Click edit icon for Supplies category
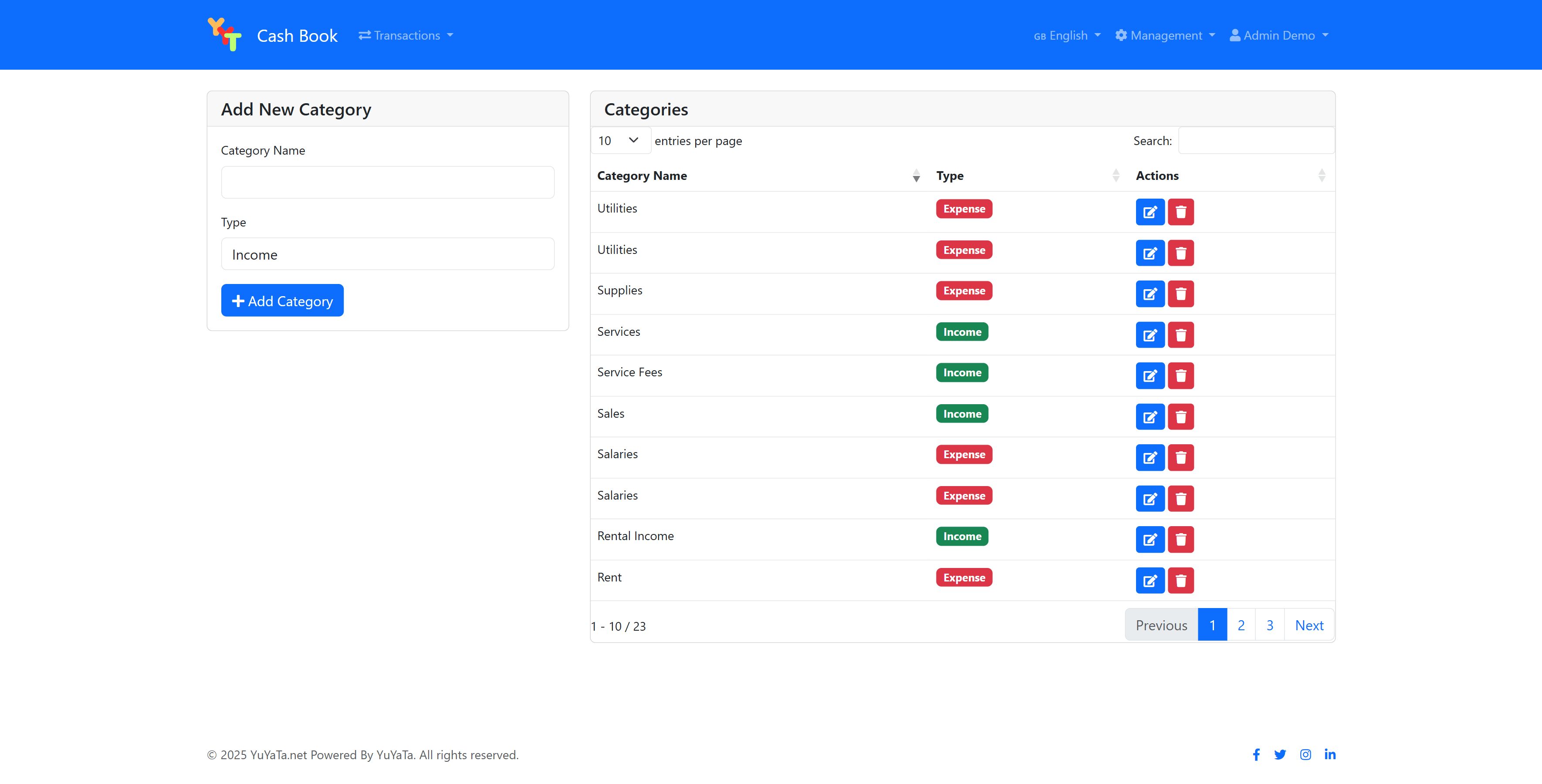 (1150, 294)
